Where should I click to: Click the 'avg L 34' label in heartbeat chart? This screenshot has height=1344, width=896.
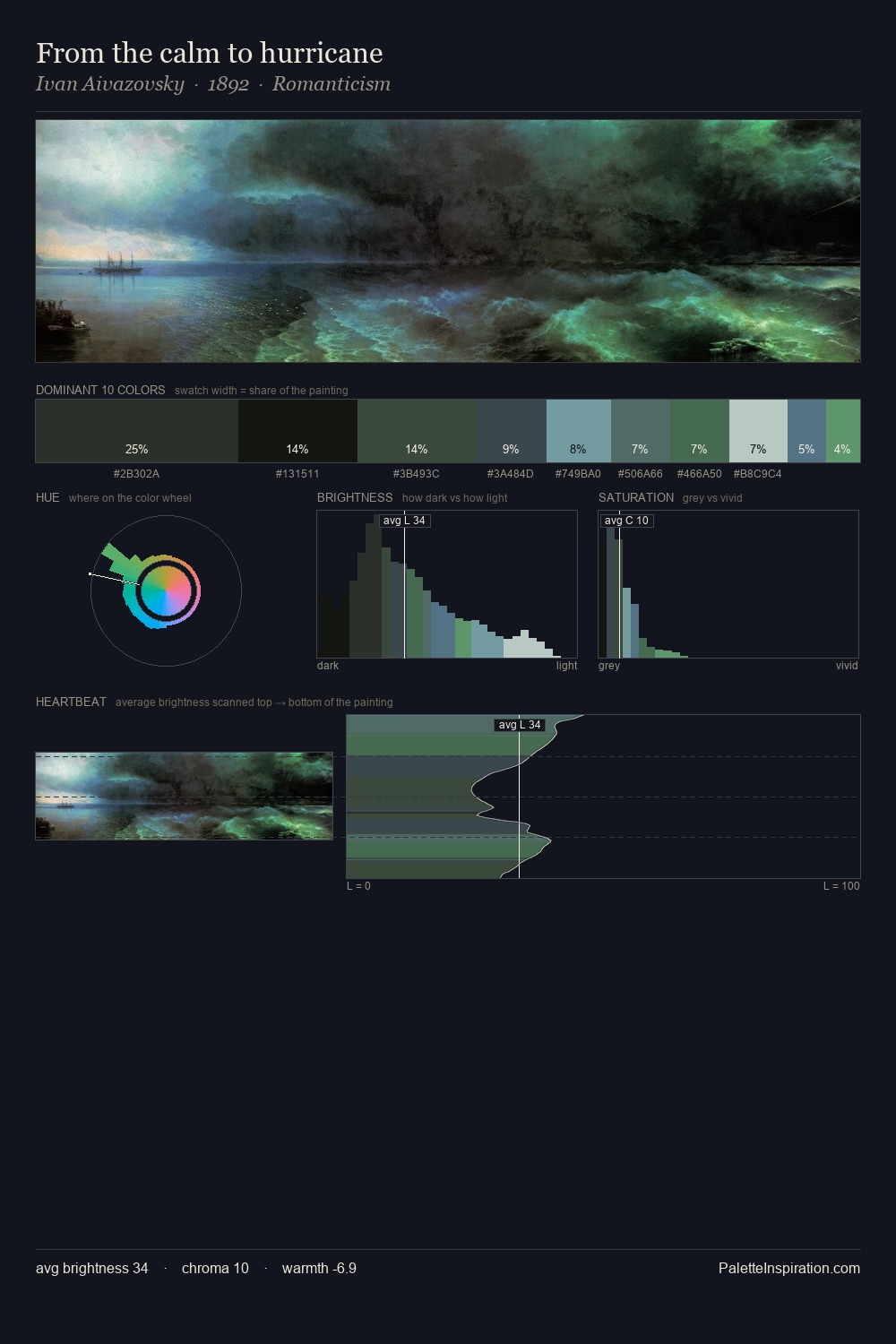(x=520, y=725)
